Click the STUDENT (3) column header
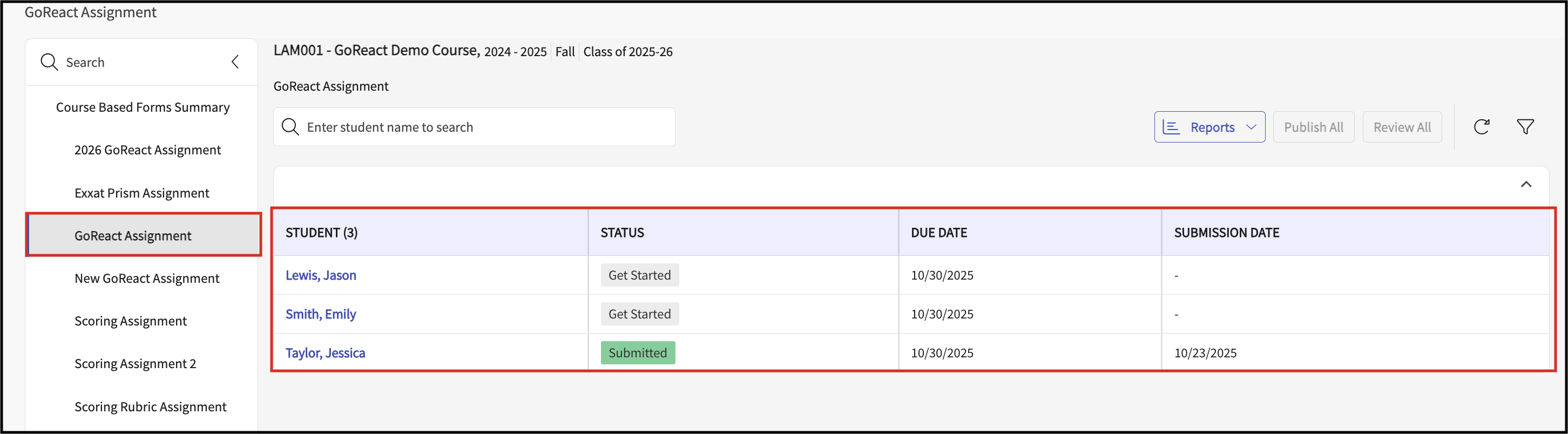The height and width of the screenshot is (434, 1568). 321,233
